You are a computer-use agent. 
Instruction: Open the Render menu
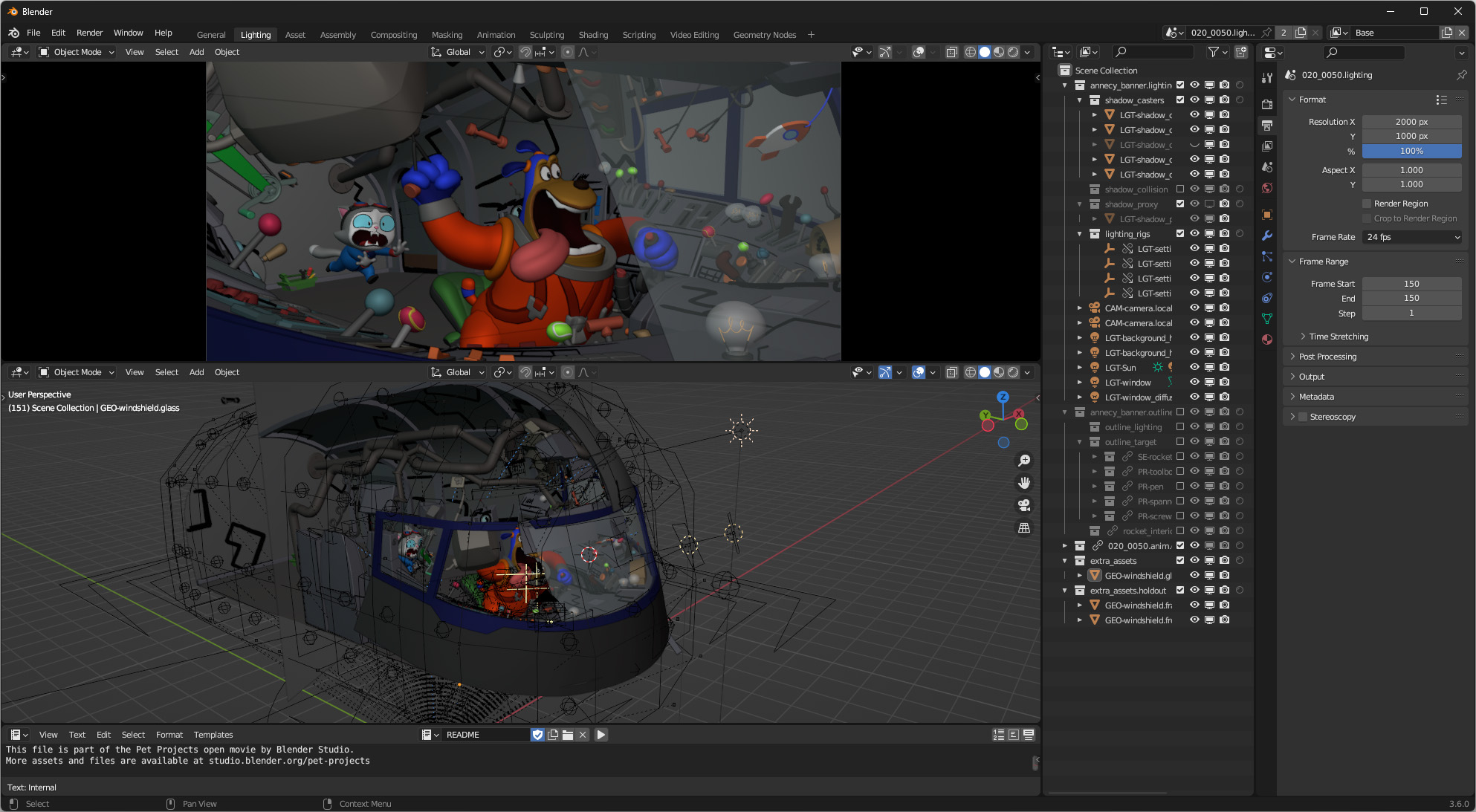tap(89, 32)
